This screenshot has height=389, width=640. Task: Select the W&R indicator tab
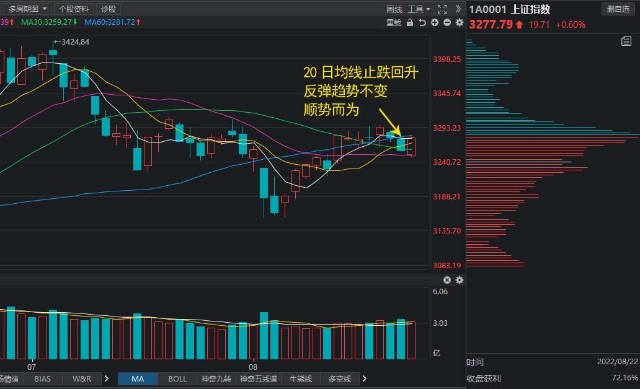point(82,379)
